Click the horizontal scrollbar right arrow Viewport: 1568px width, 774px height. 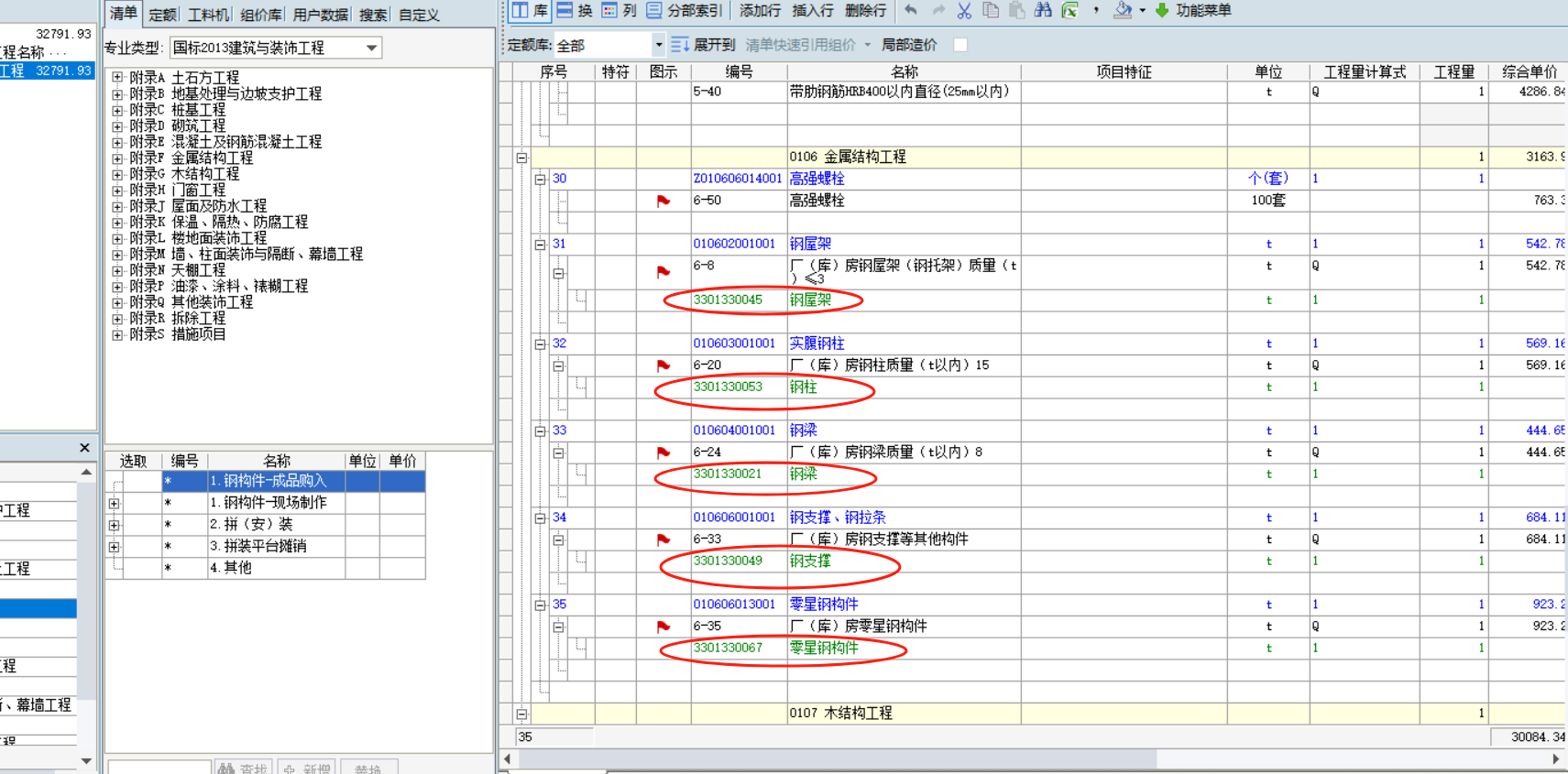[x=1555, y=759]
